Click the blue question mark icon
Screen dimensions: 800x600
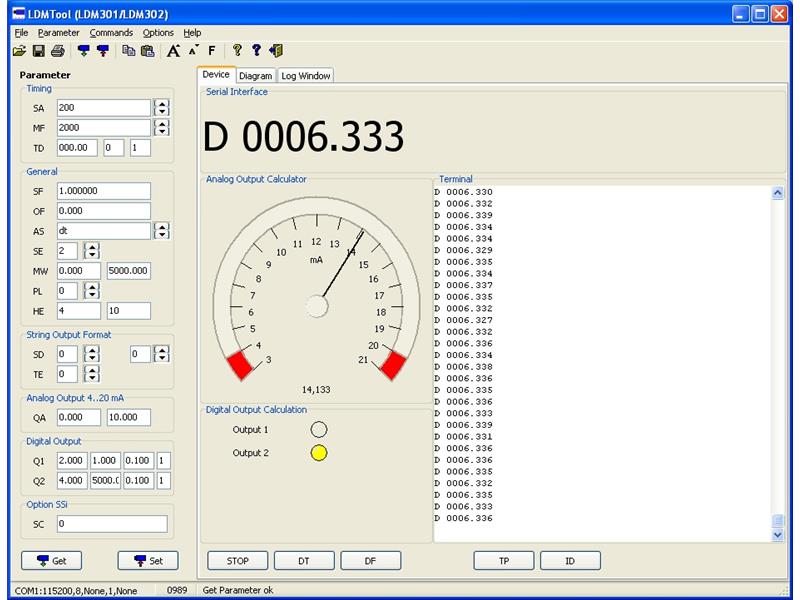pyautogui.click(x=257, y=50)
